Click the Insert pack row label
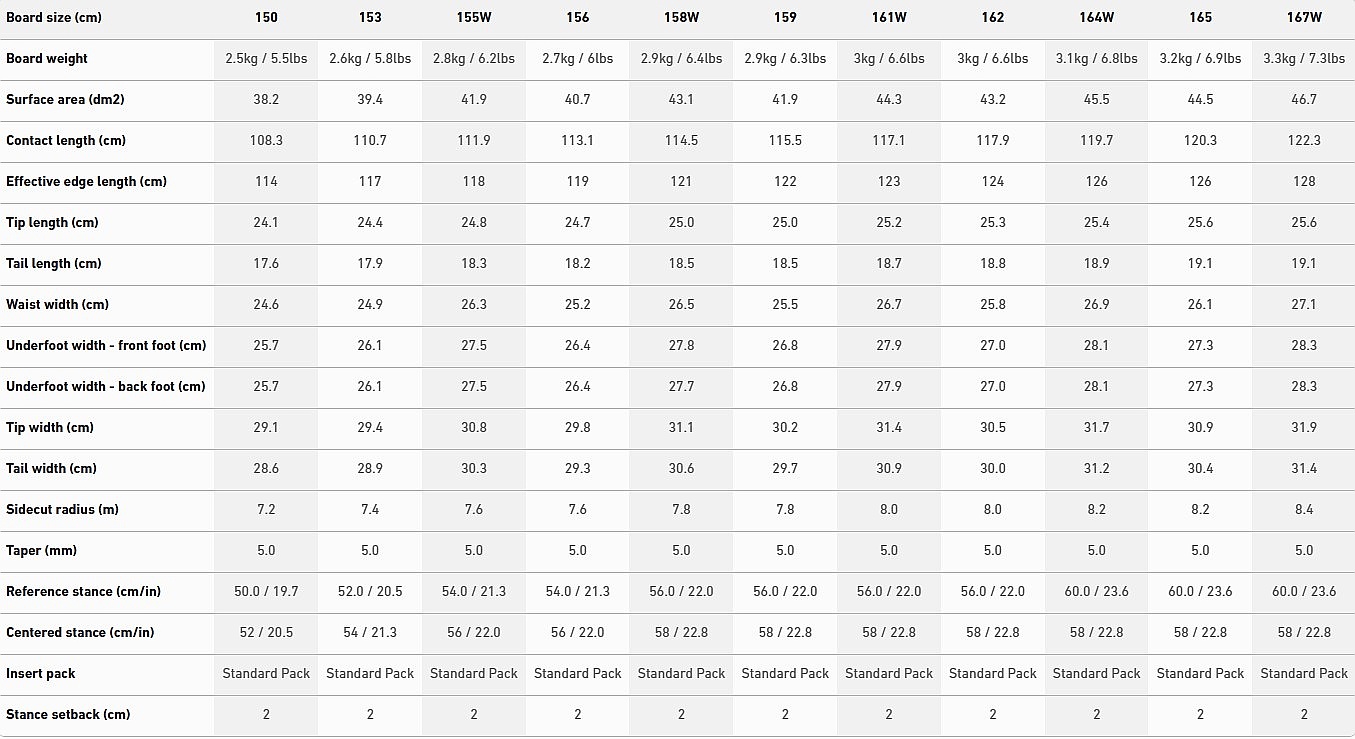 [41, 674]
